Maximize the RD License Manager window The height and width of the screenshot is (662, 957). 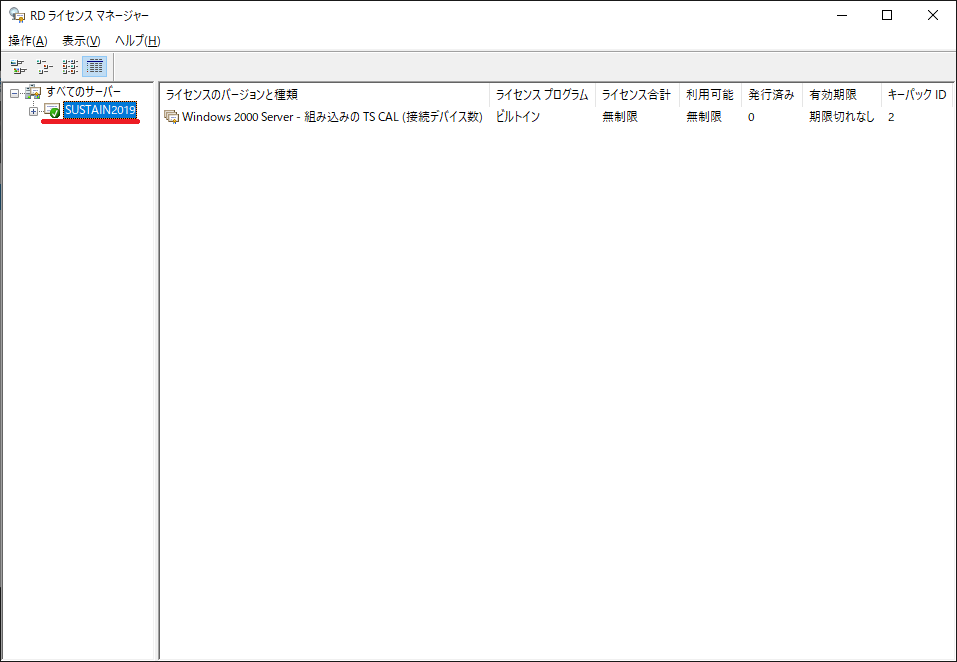click(x=887, y=15)
